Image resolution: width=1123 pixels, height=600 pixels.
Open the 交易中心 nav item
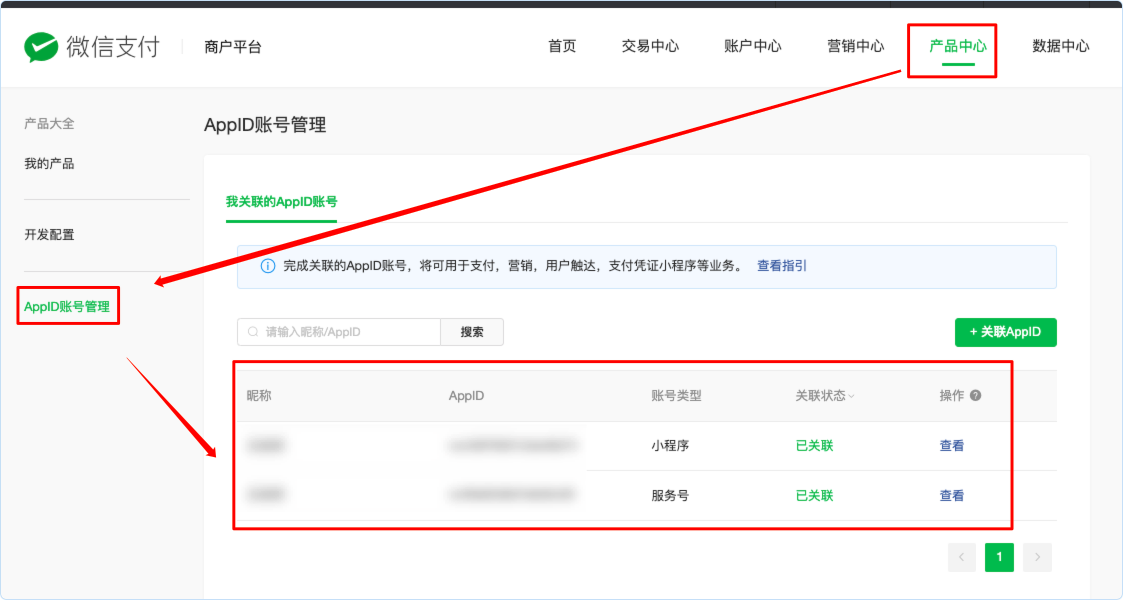[650, 46]
